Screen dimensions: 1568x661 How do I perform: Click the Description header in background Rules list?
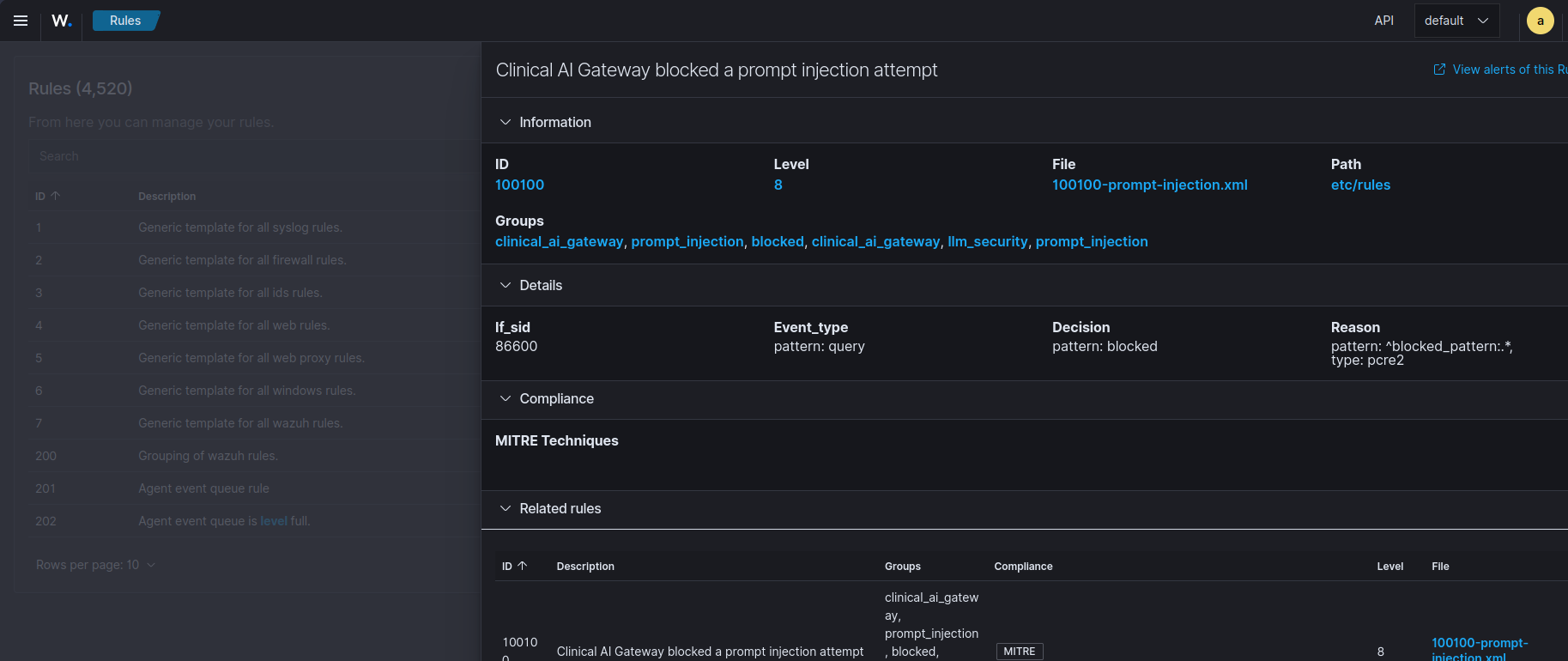(166, 197)
